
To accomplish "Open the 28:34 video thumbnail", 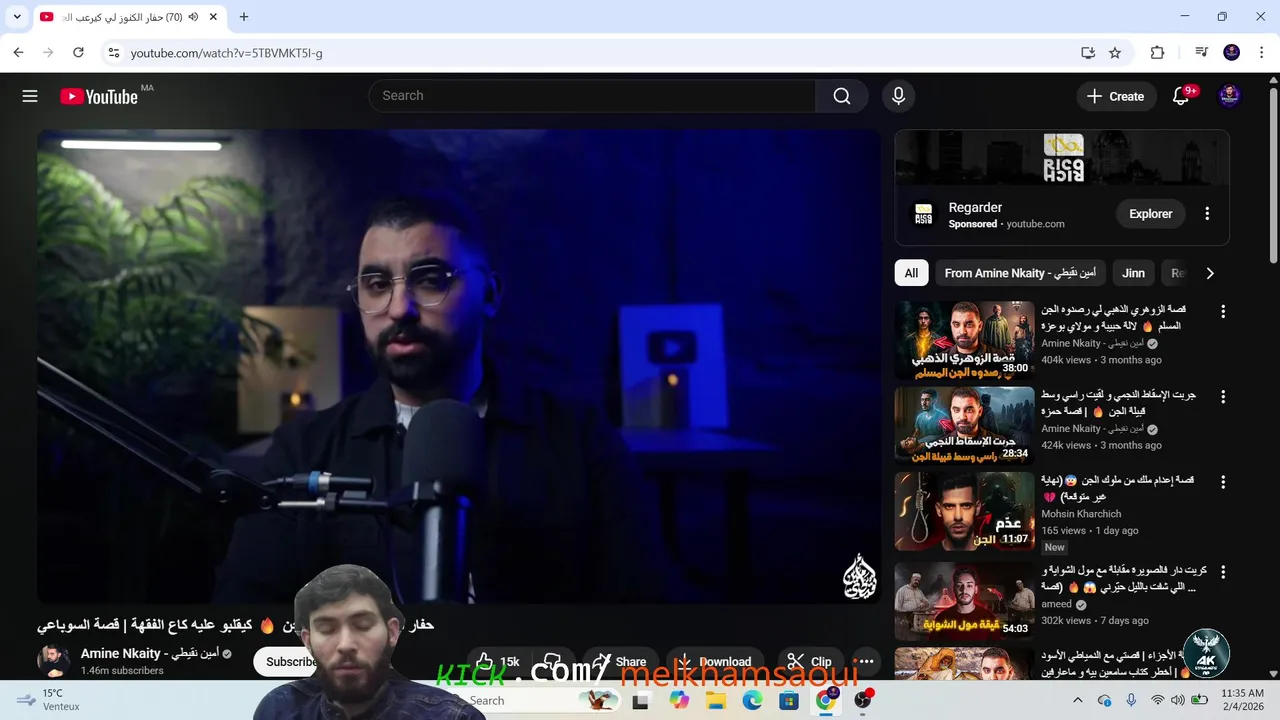I will click(x=964, y=425).
